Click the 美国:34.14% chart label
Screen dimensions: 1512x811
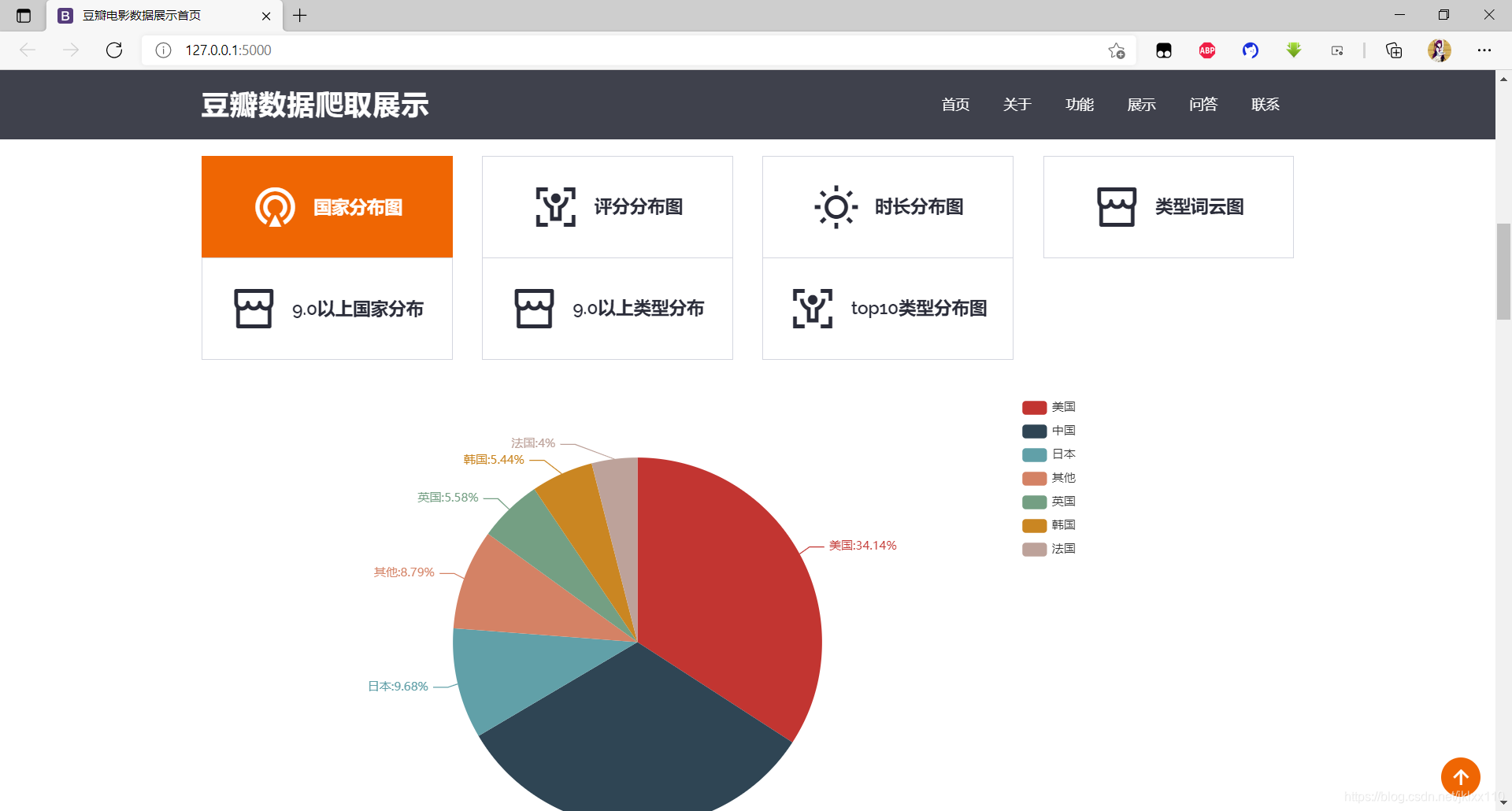click(x=862, y=545)
